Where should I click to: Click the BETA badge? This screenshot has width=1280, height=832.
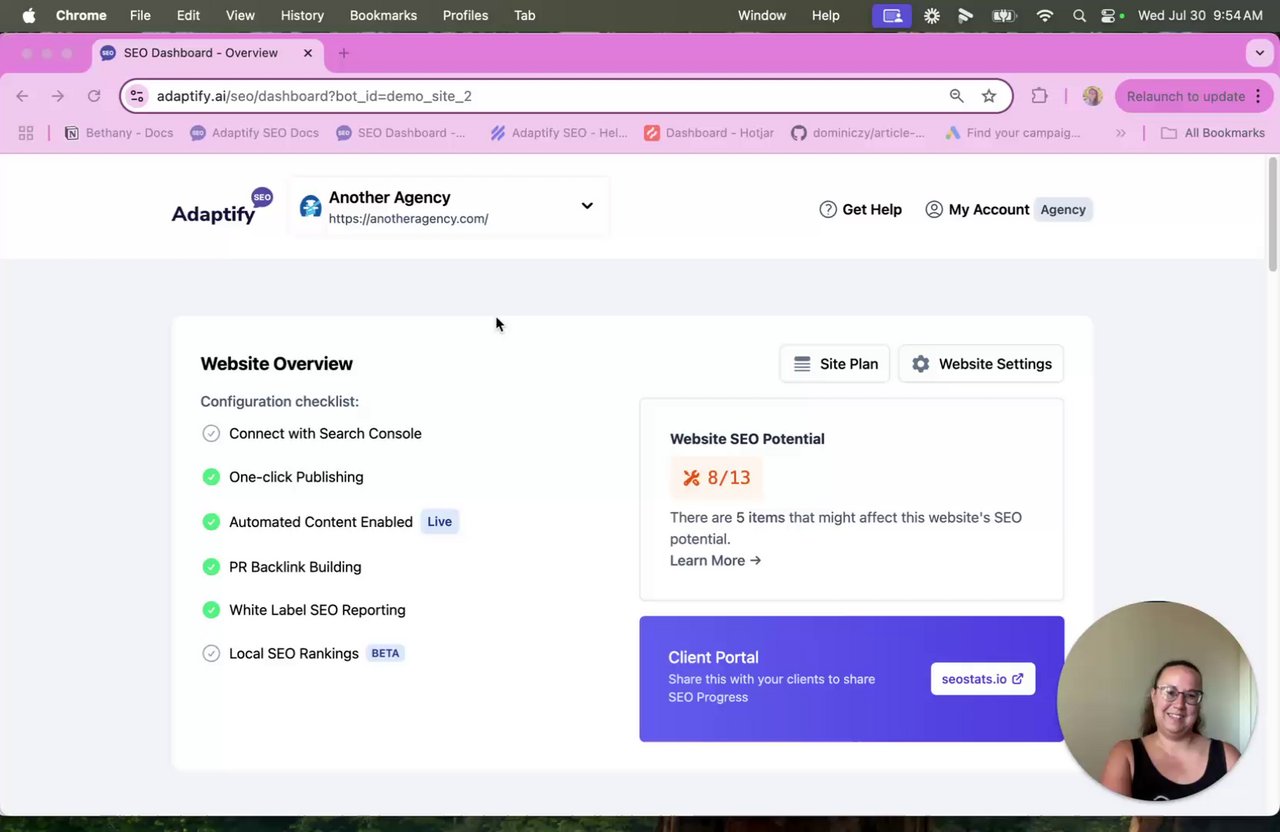click(385, 653)
